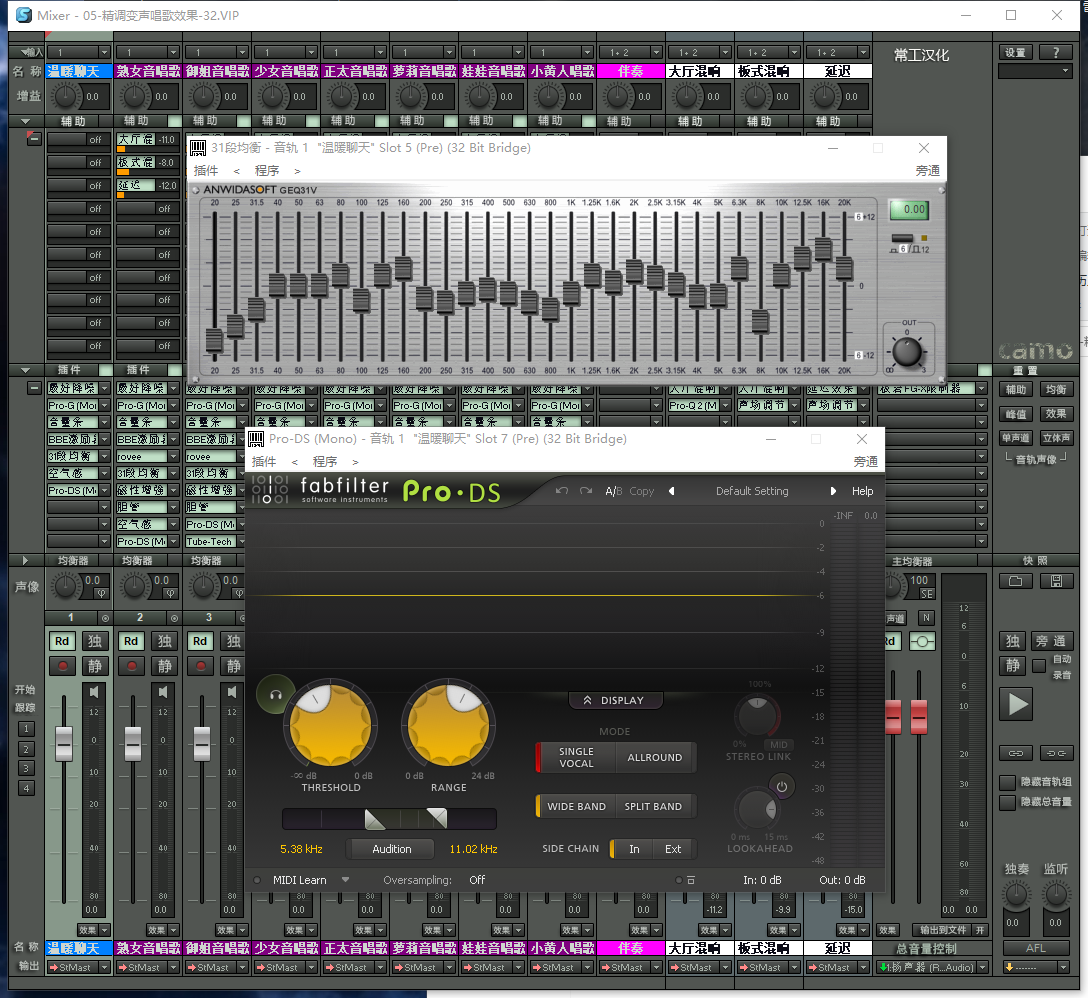Open the output dropdown for channel 1 StMast
This screenshot has width=1088, height=998.
[104, 967]
